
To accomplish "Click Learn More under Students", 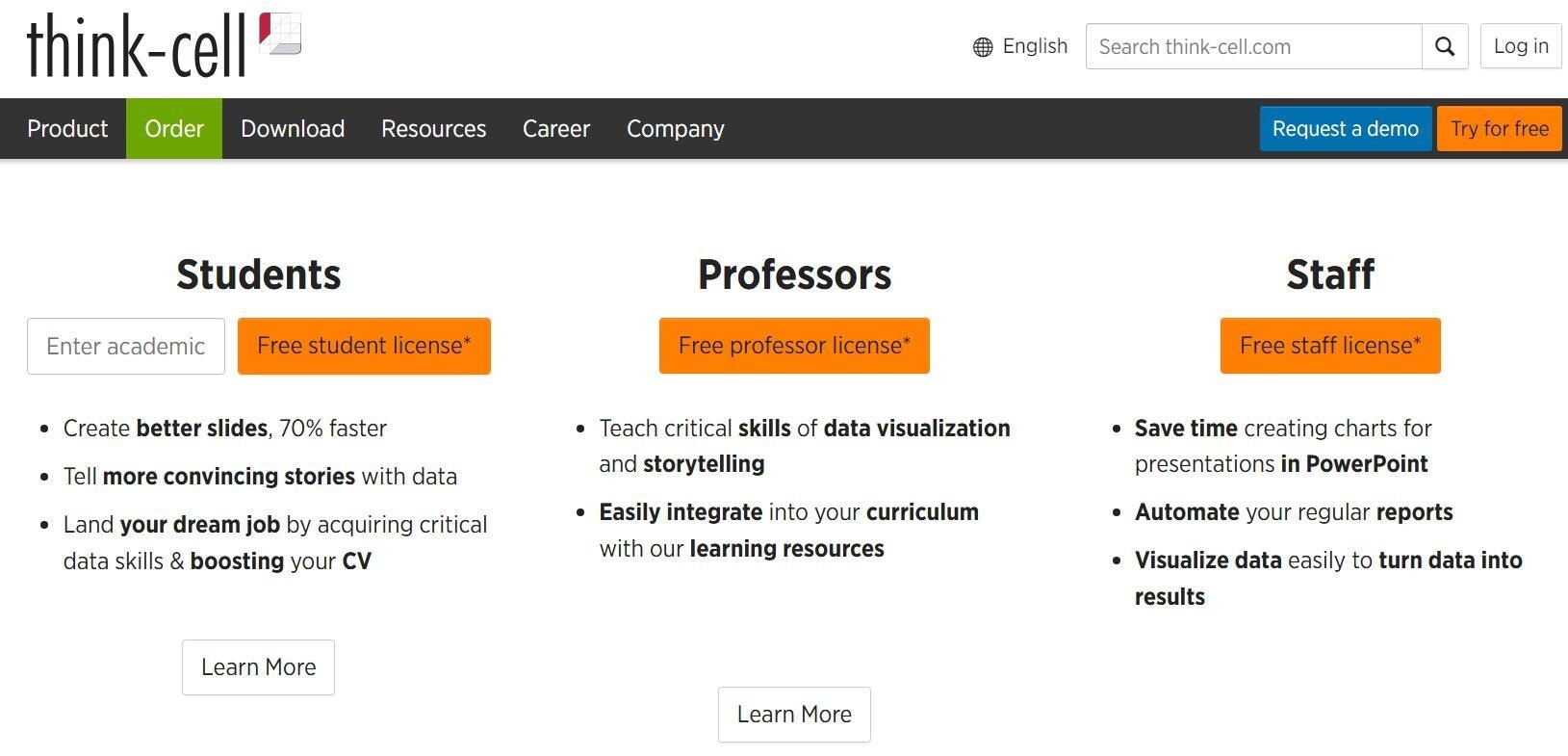I will point(258,667).
